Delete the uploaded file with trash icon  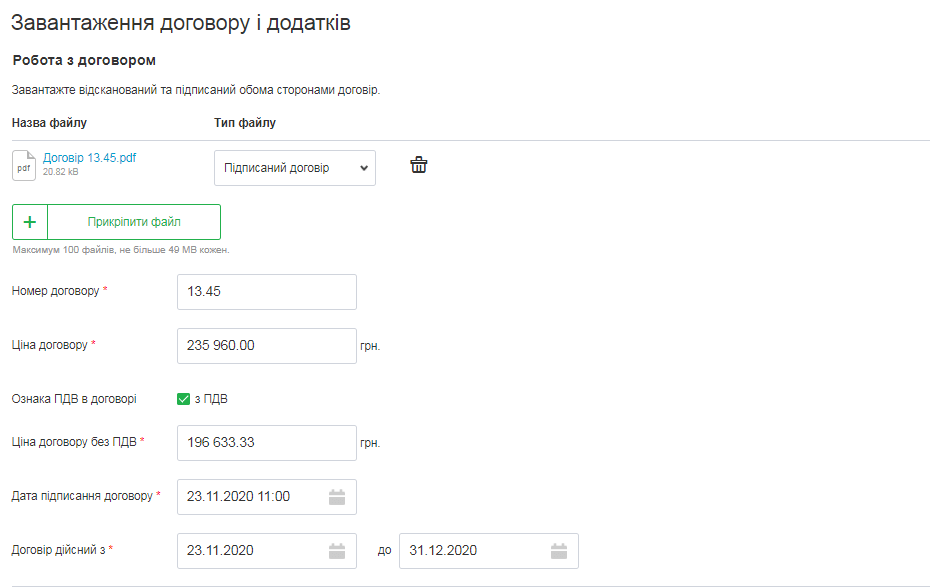[419, 166]
